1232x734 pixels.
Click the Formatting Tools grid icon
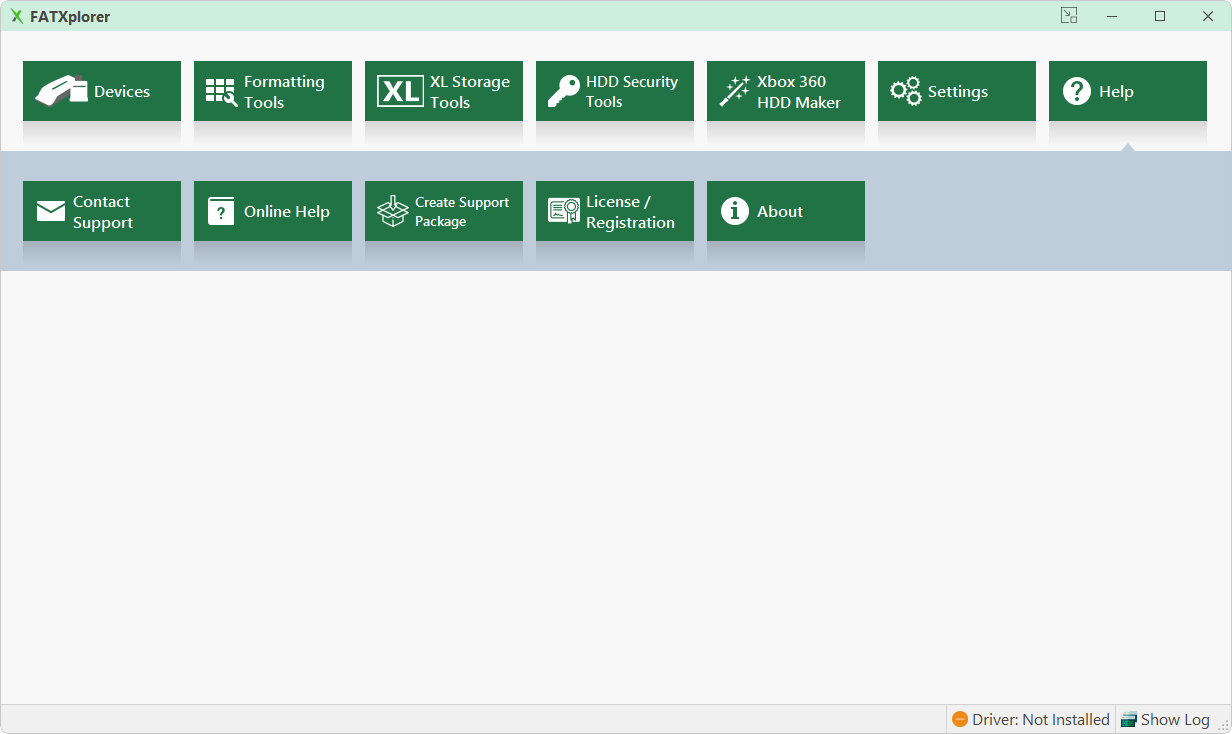click(221, 92)
